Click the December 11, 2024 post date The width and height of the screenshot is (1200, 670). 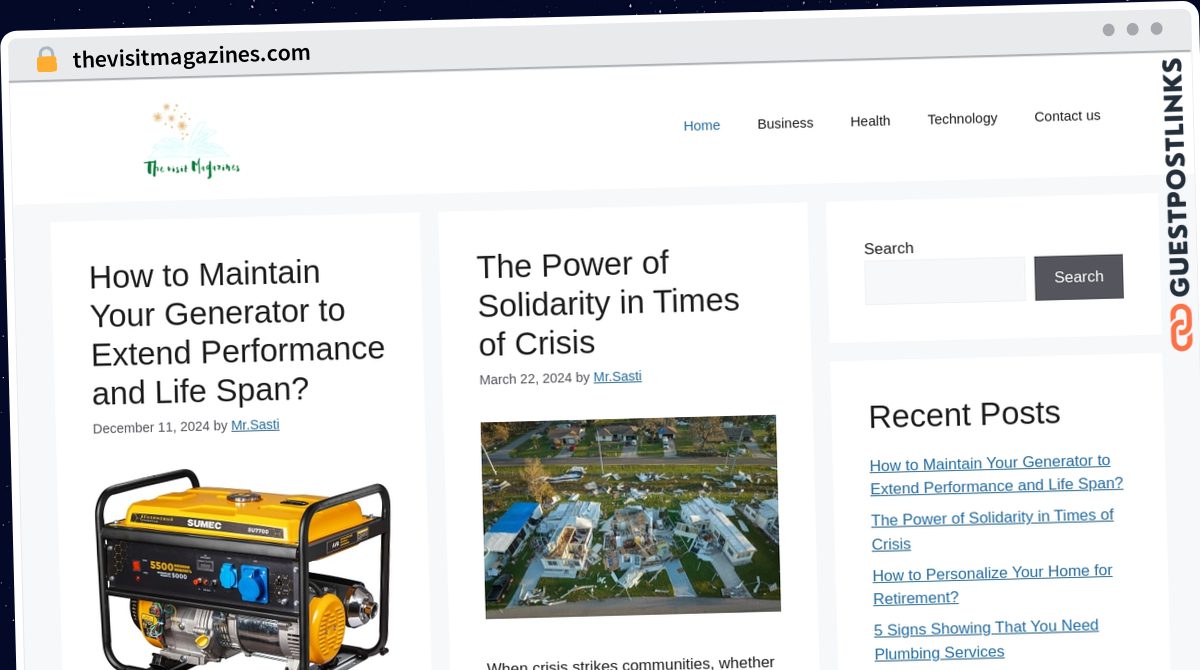151,427
